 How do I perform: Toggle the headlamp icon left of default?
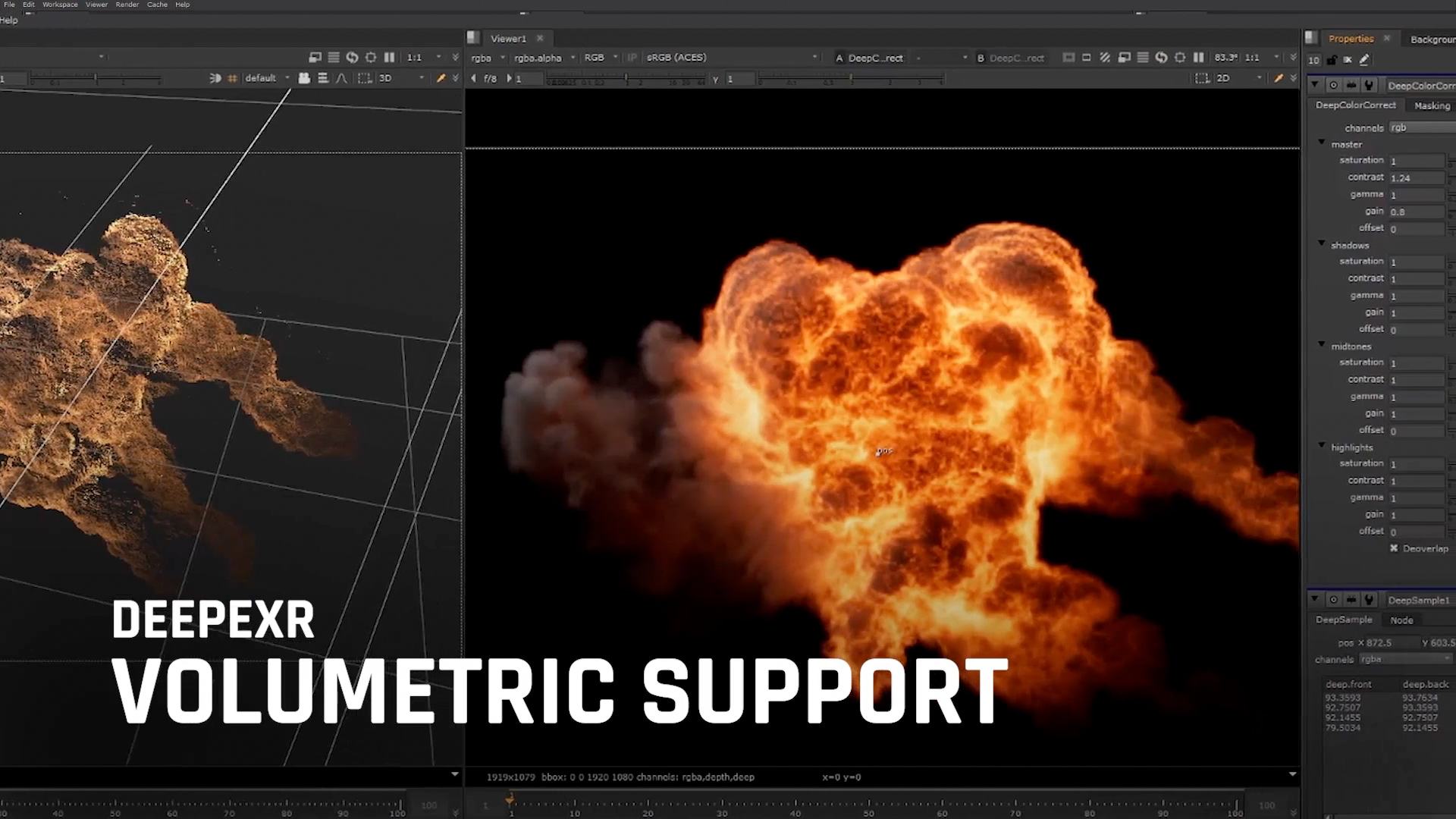(215, 78)
